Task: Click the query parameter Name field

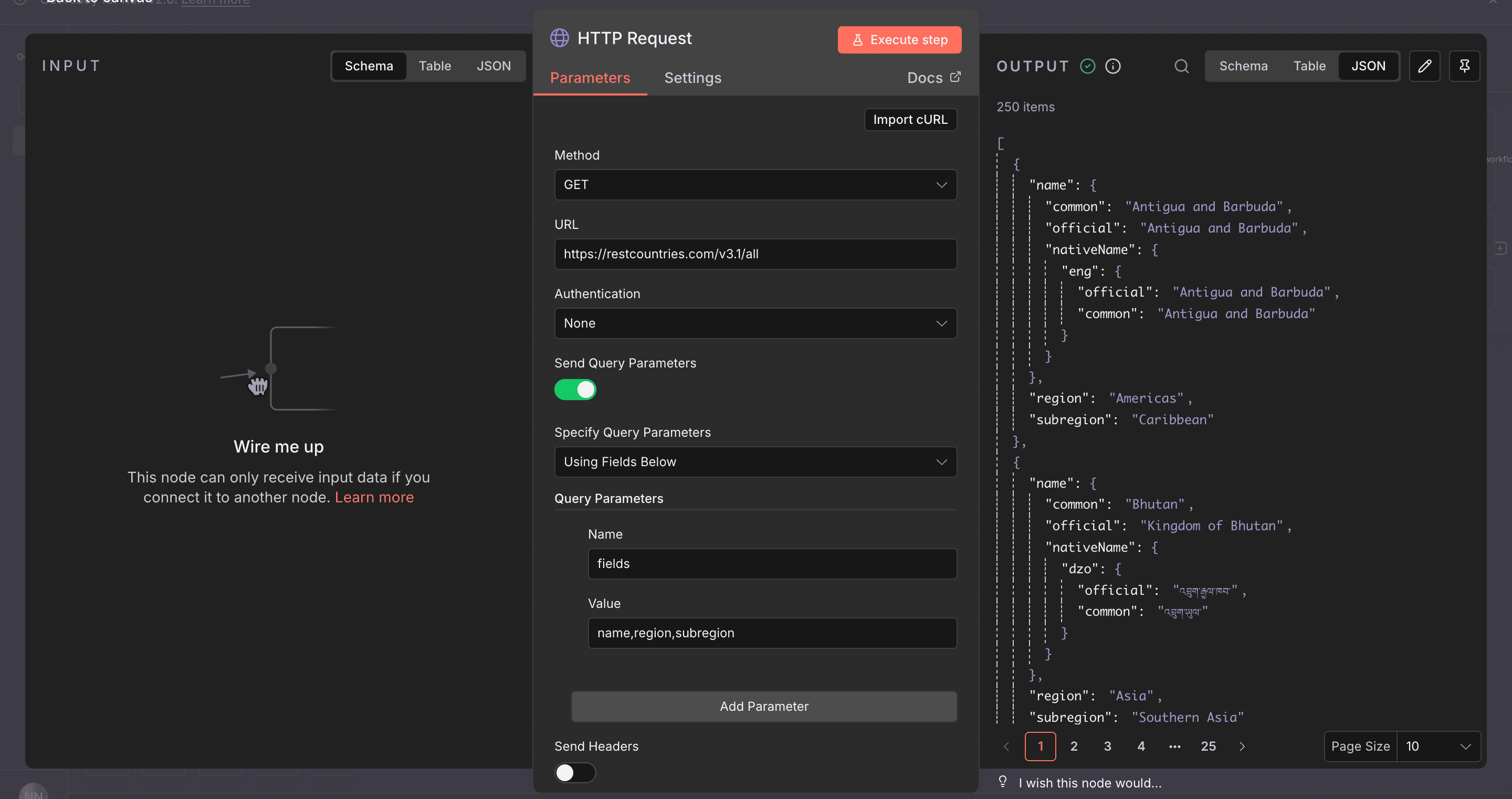Action: pyautogui.click(x=772, y=564)
